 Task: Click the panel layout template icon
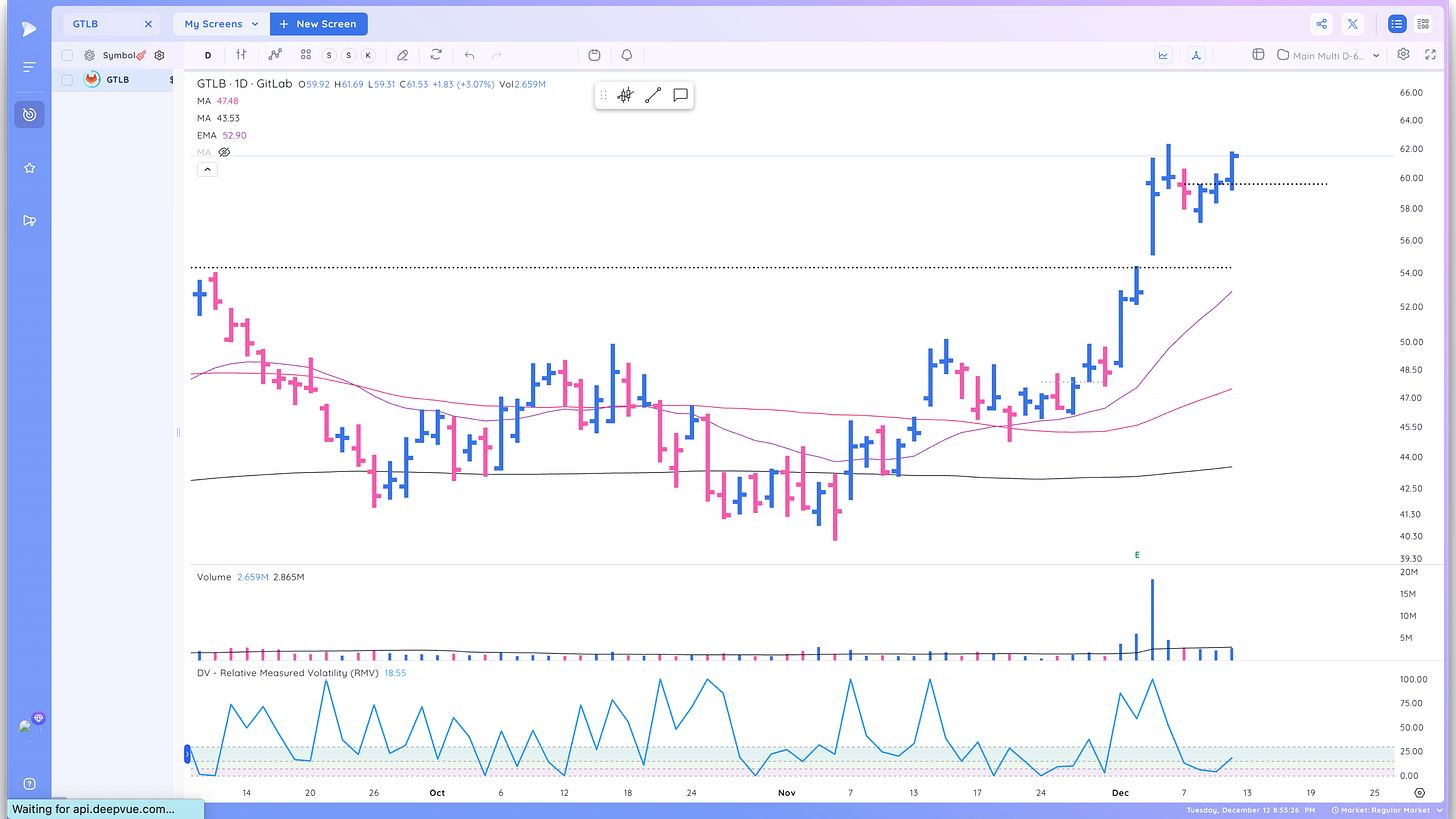tap(1259, 55)
